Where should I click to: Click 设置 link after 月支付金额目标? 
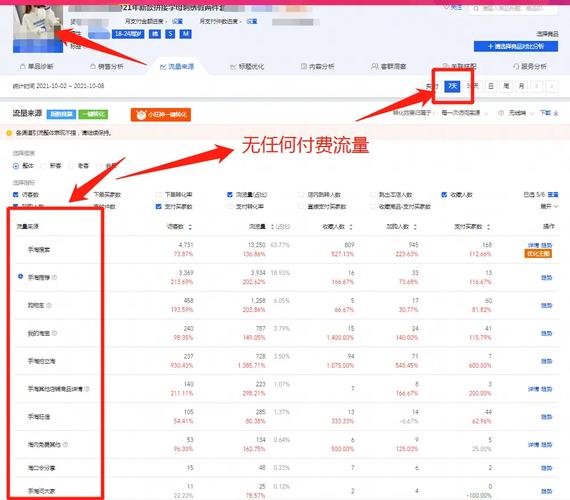177,21
